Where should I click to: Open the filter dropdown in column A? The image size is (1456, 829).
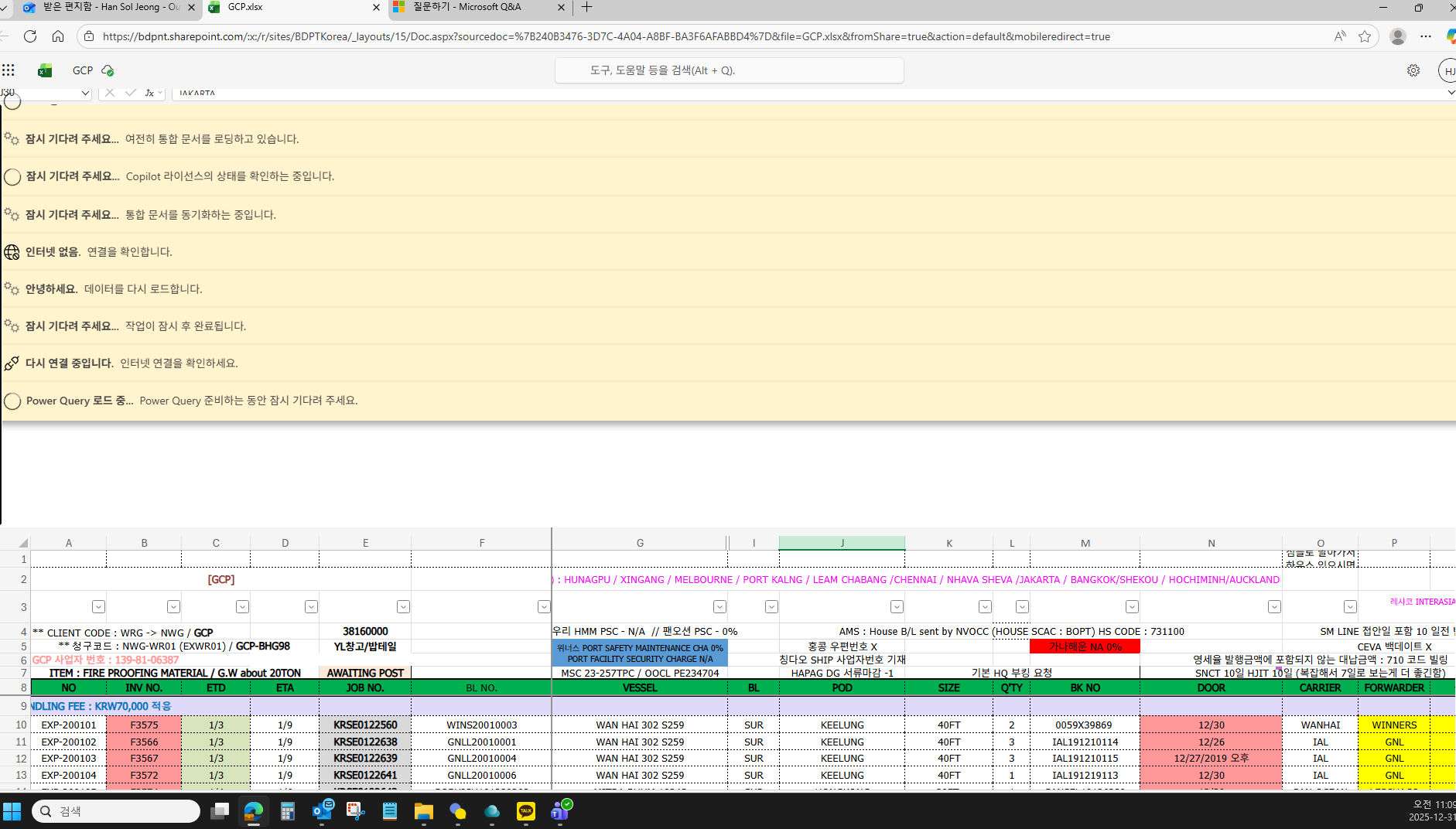click(98, 607)
